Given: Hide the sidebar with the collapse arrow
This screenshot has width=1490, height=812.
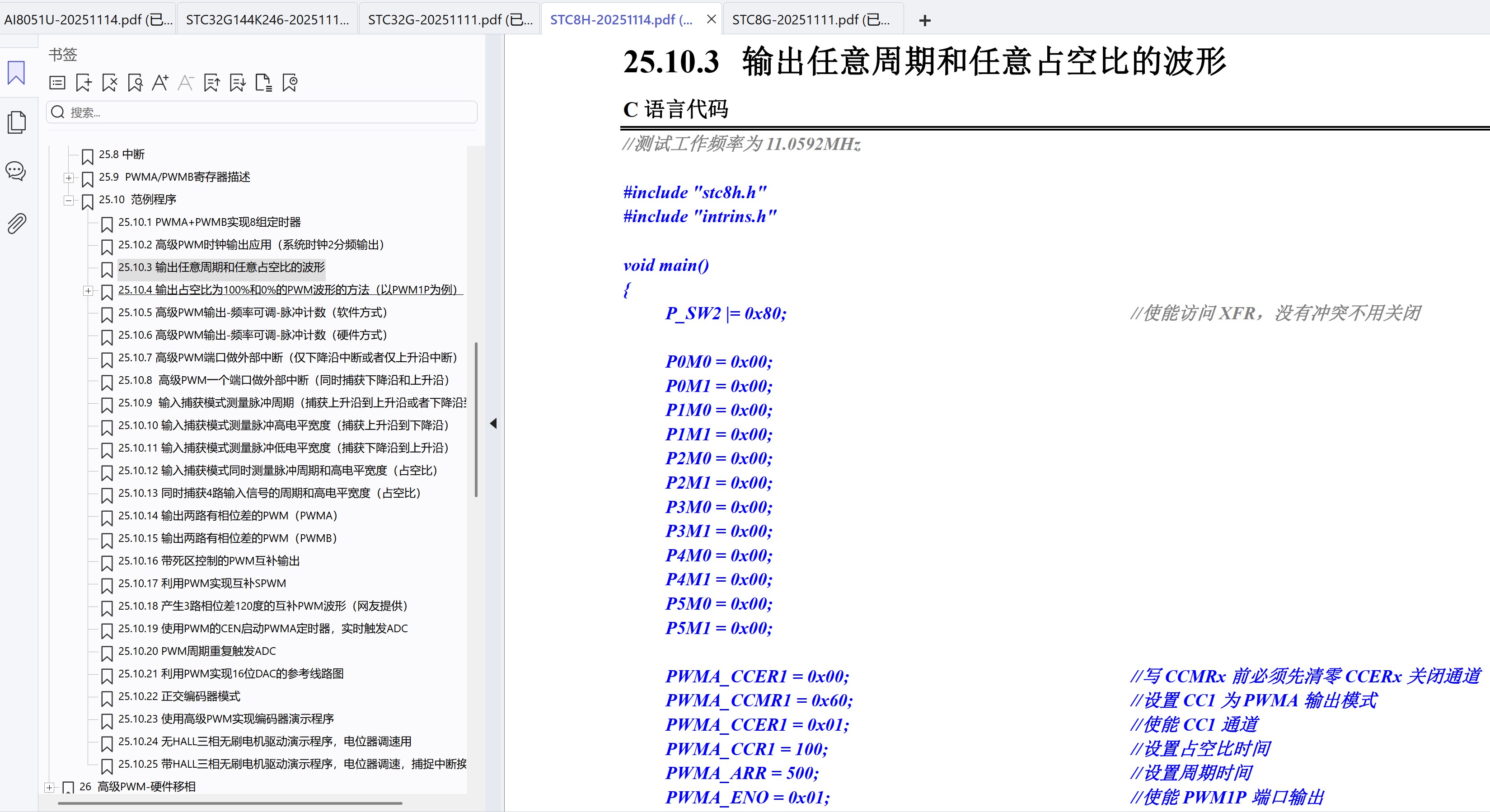Looking at the screenshot, I should (495, 424).
